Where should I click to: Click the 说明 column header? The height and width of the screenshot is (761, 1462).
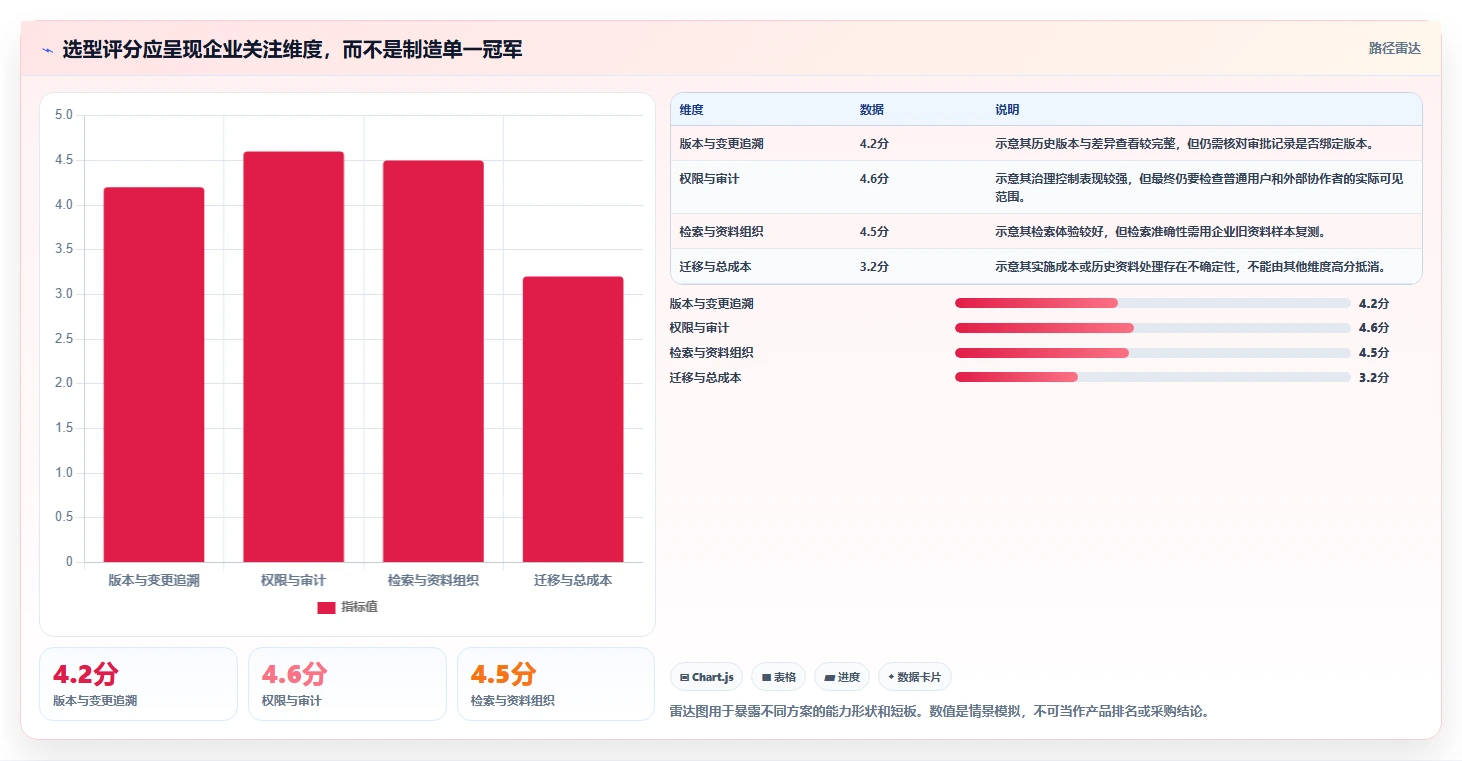click(x=1007, y=110)
